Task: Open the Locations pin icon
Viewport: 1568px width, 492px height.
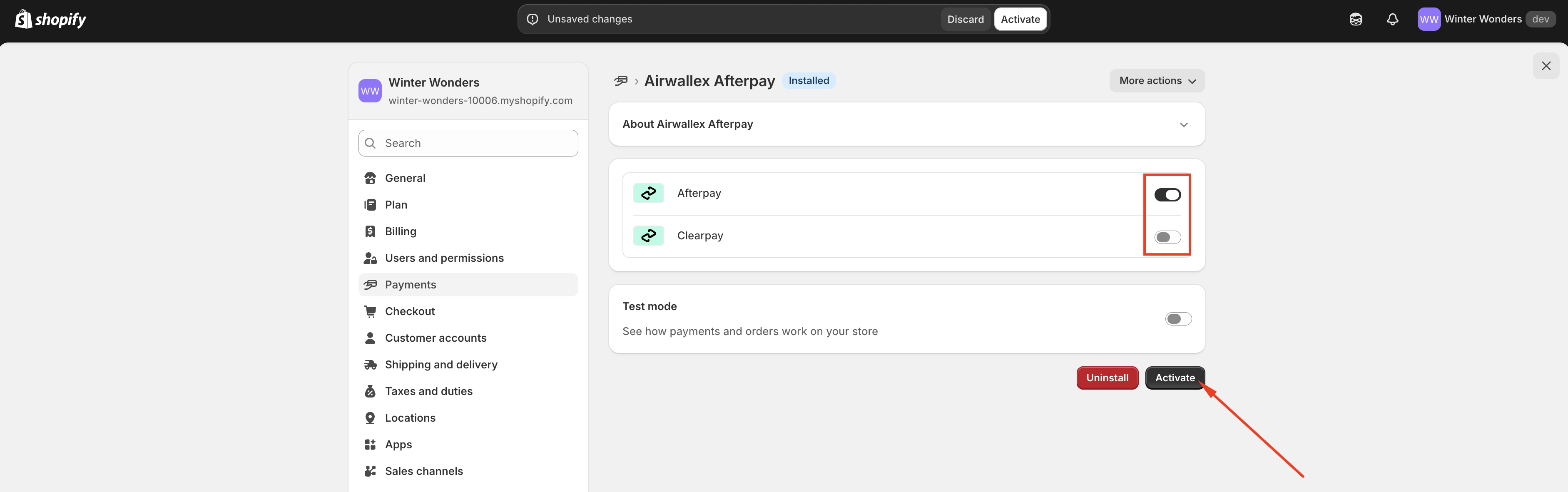Action: point(370,417)
